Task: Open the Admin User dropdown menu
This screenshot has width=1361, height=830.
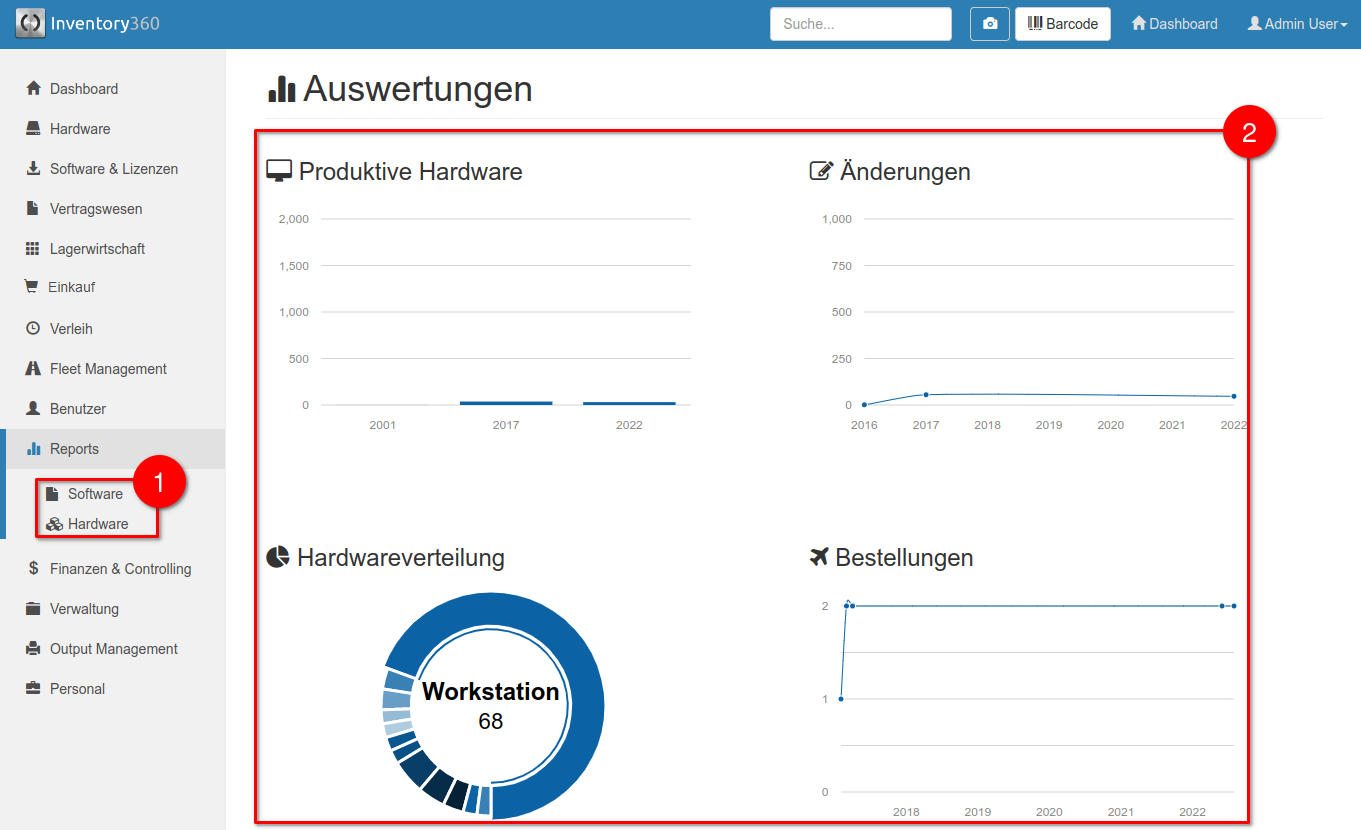Action: pyautogui.click(x=1297, y=23)
